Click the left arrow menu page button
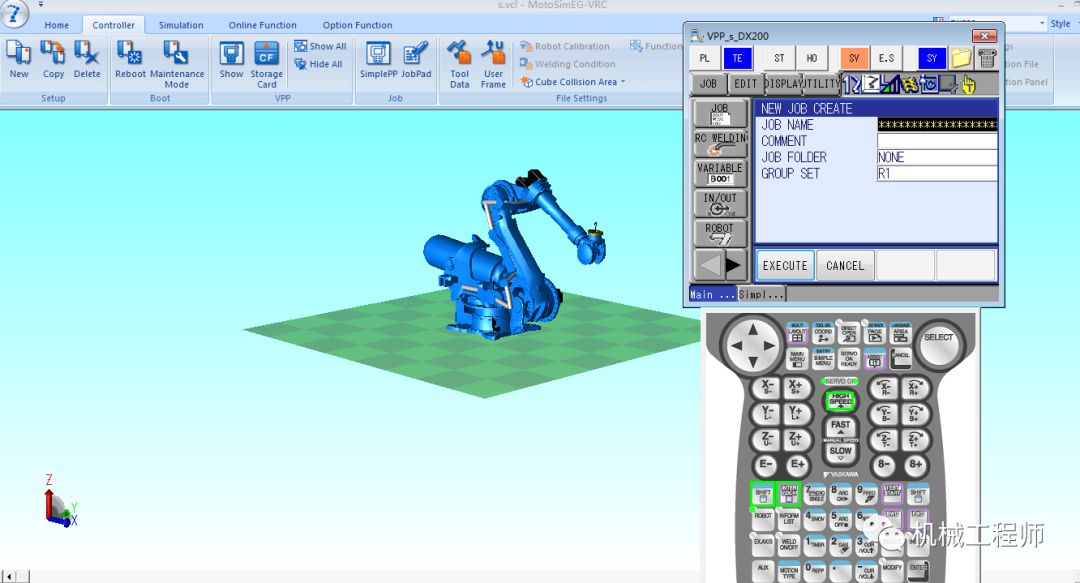Image resolution: width=1080 pixels, height=583 pixels. pyautogui.click(x=709, y=265)
